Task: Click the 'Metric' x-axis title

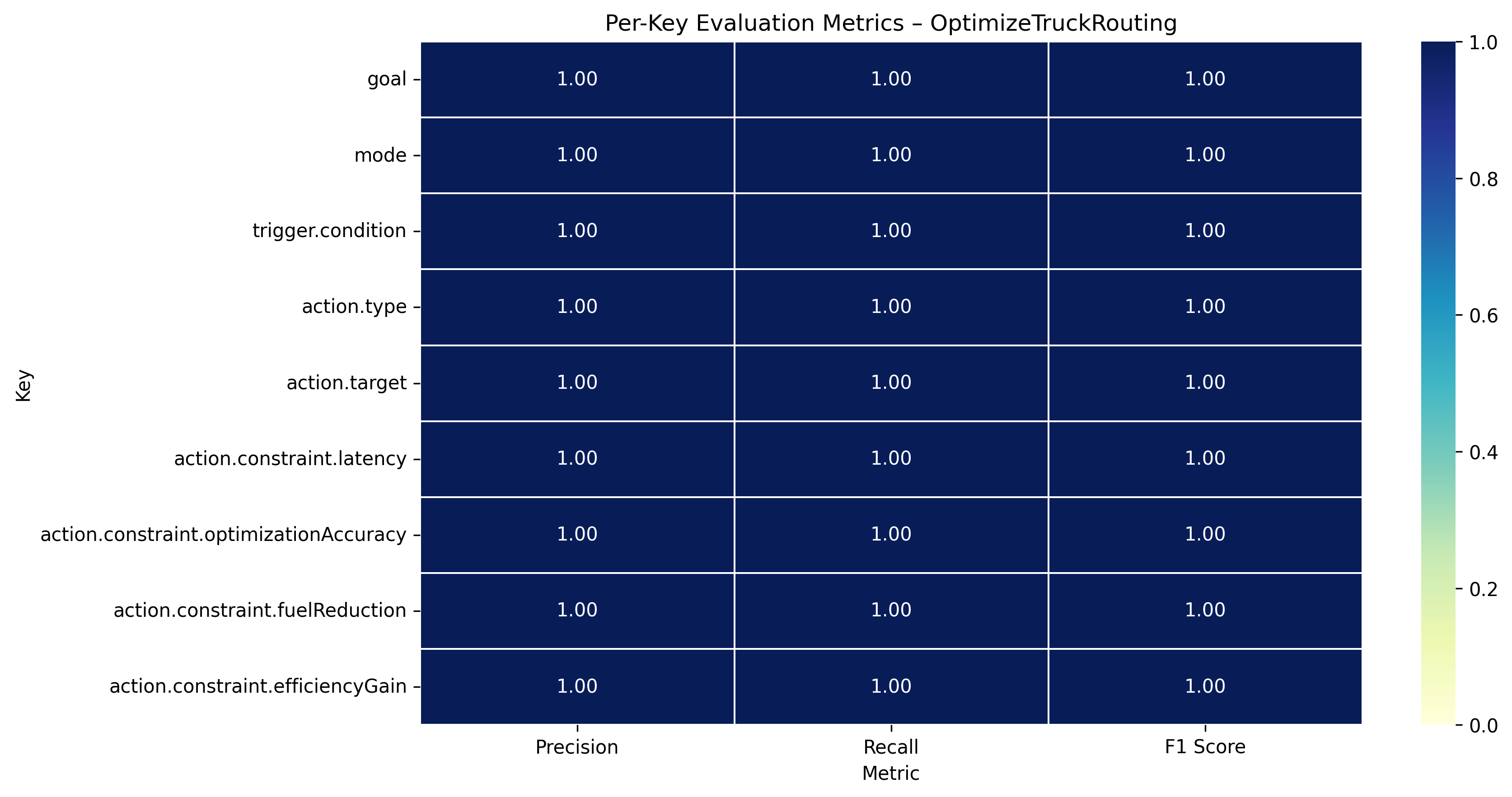Action: [890, 774]
